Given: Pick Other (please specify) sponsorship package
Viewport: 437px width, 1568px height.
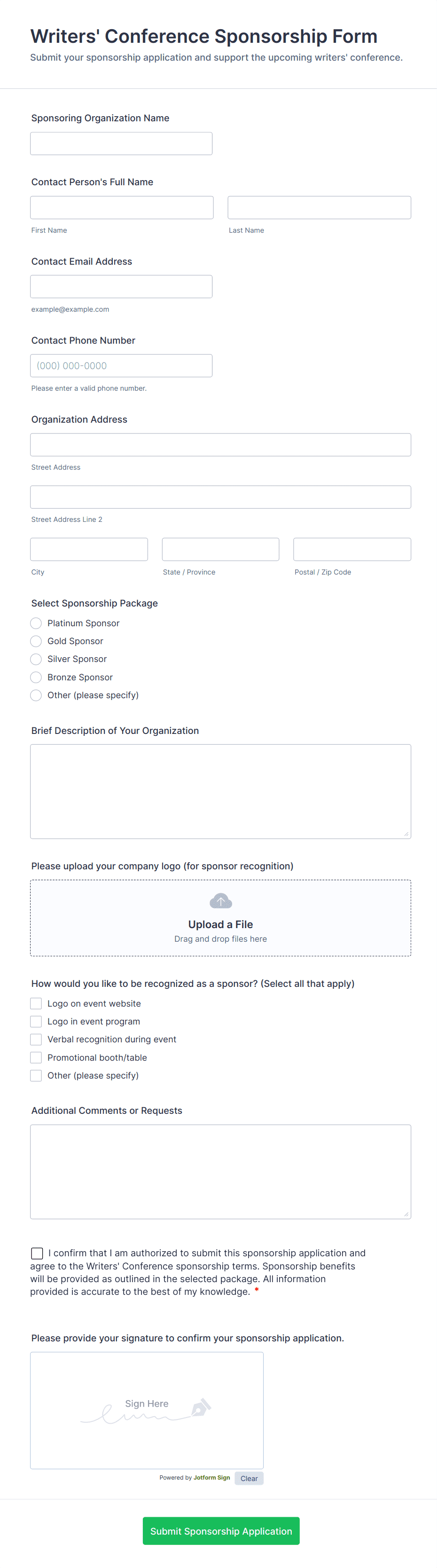Looking at the screenshot, I should click(35, 695).
